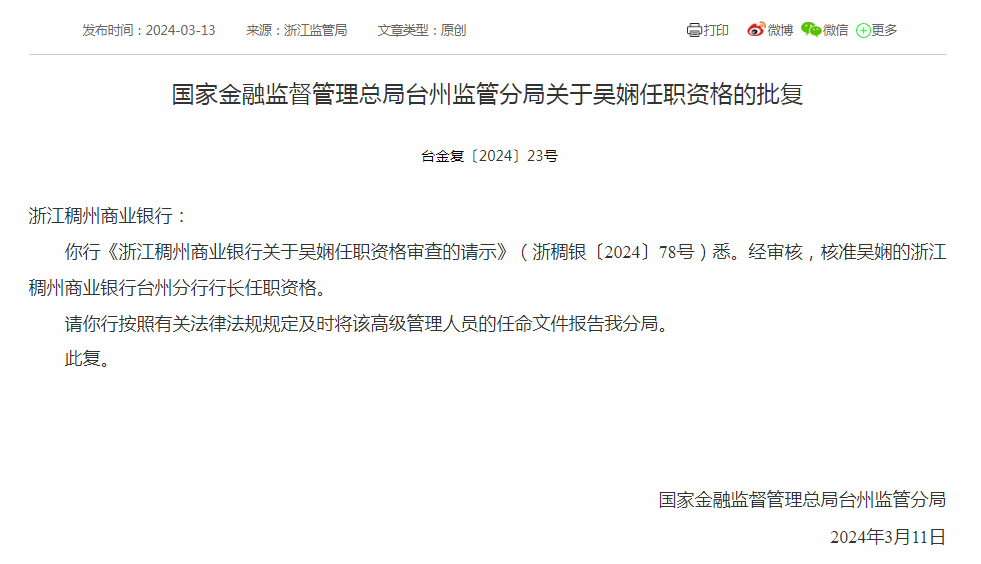Click the 微博 share text
Viewport: 981px width, 564px height.
point(780,30)
